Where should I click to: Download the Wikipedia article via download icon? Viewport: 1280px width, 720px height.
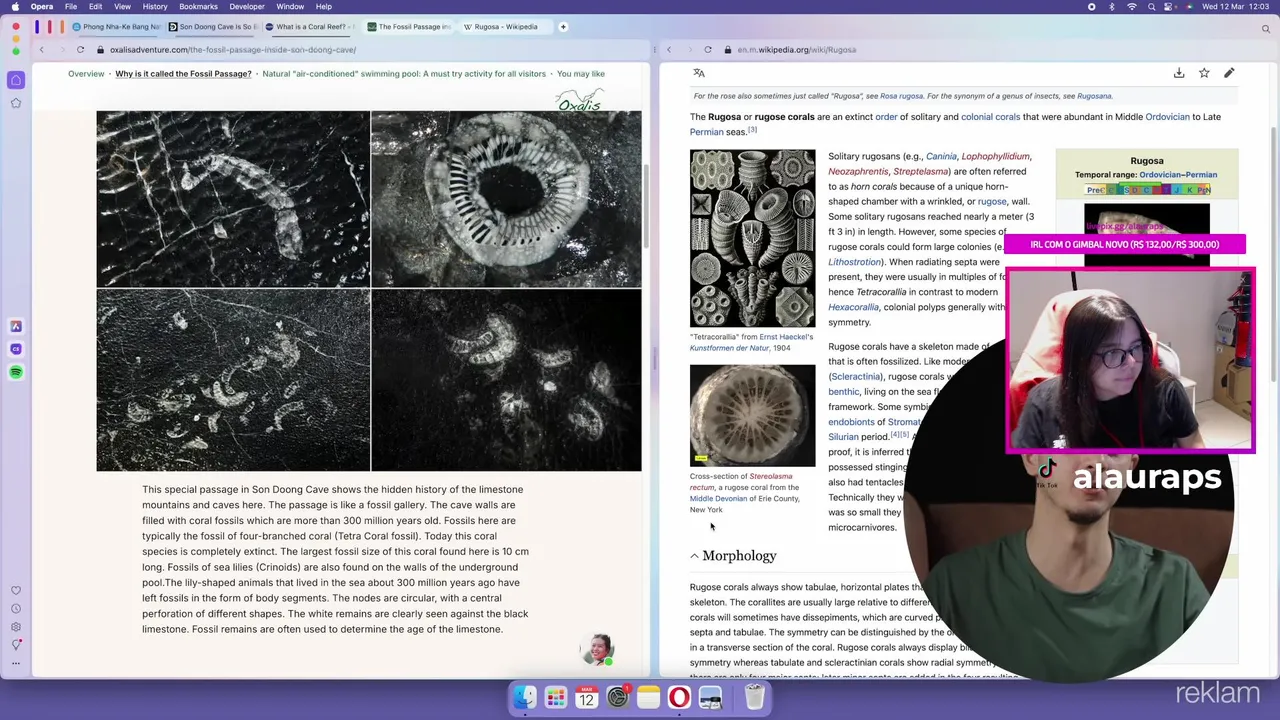(1179, 73)
